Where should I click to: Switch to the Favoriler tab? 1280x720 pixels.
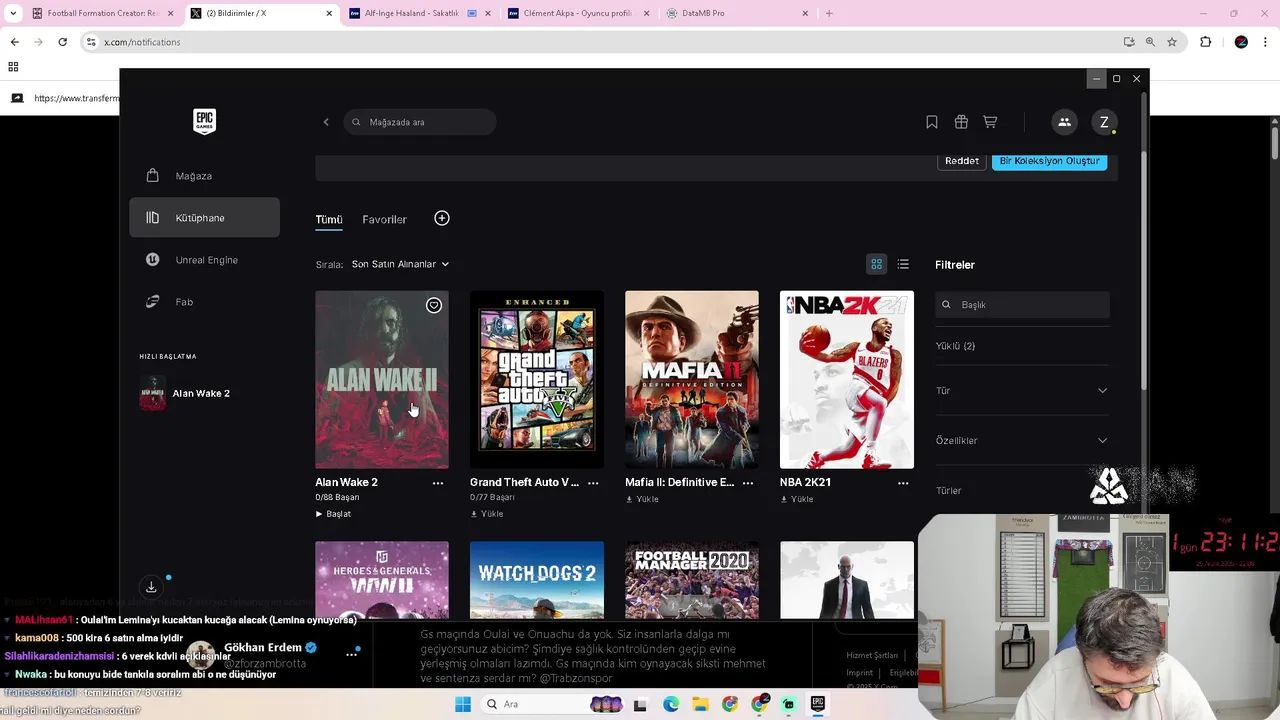pos(384,219)
